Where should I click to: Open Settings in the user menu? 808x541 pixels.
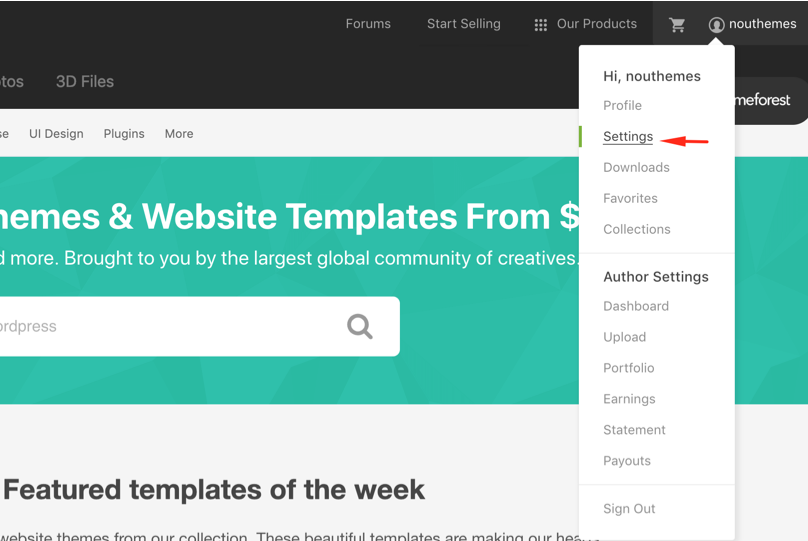tap(628, 137)
